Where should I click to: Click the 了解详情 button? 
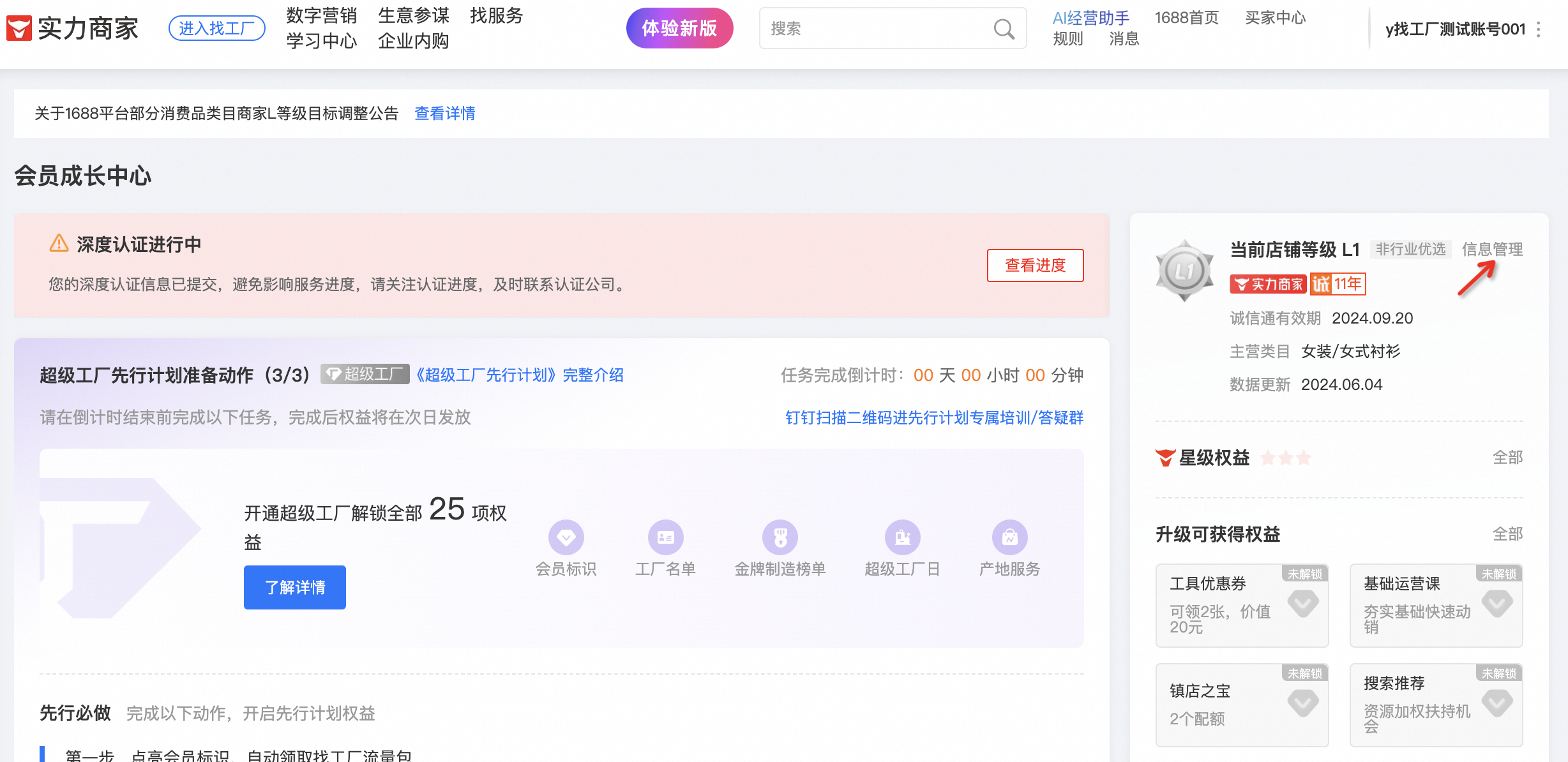coord(294,587)
